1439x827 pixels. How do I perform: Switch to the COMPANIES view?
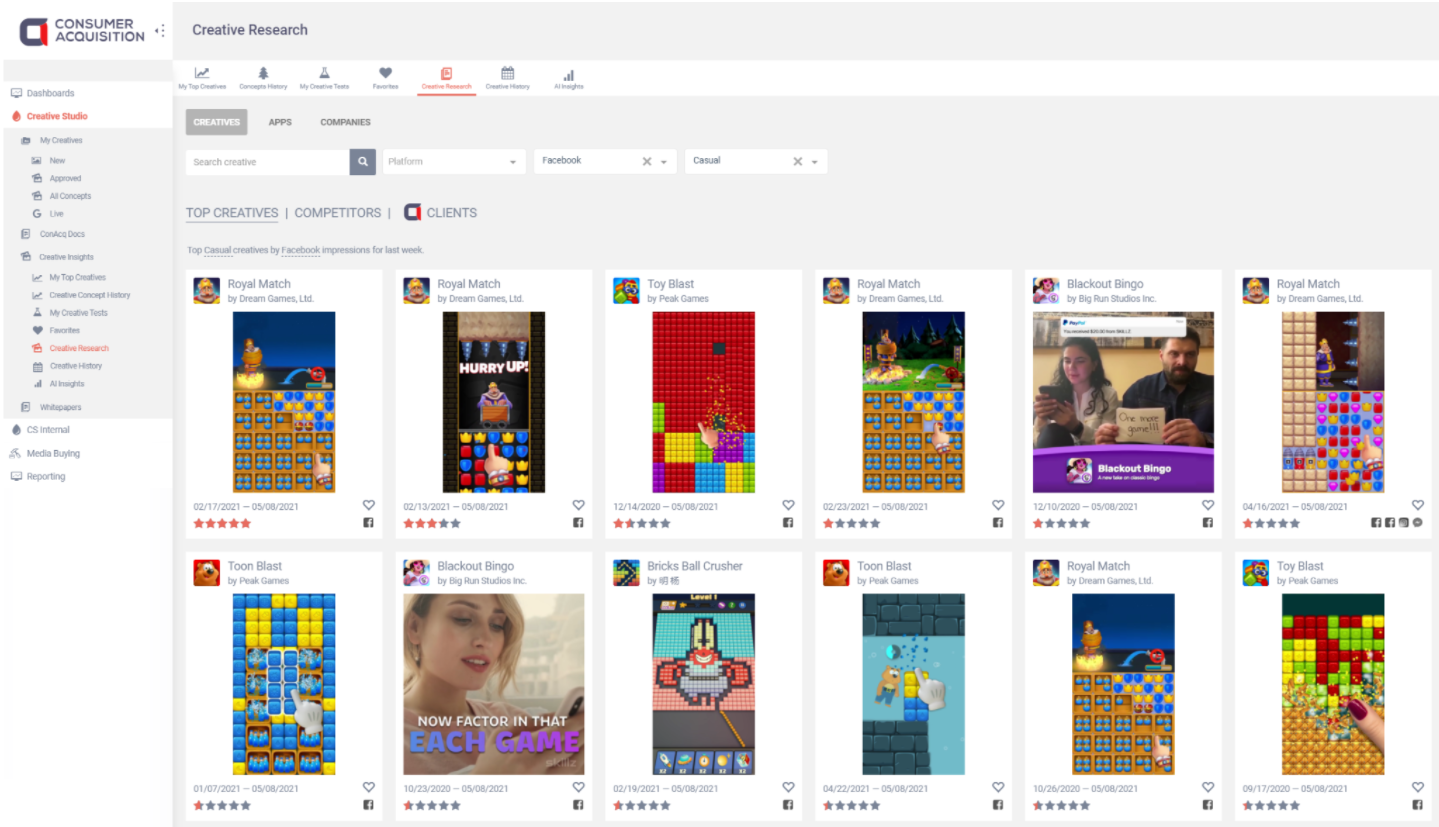(x=345, y=122)
